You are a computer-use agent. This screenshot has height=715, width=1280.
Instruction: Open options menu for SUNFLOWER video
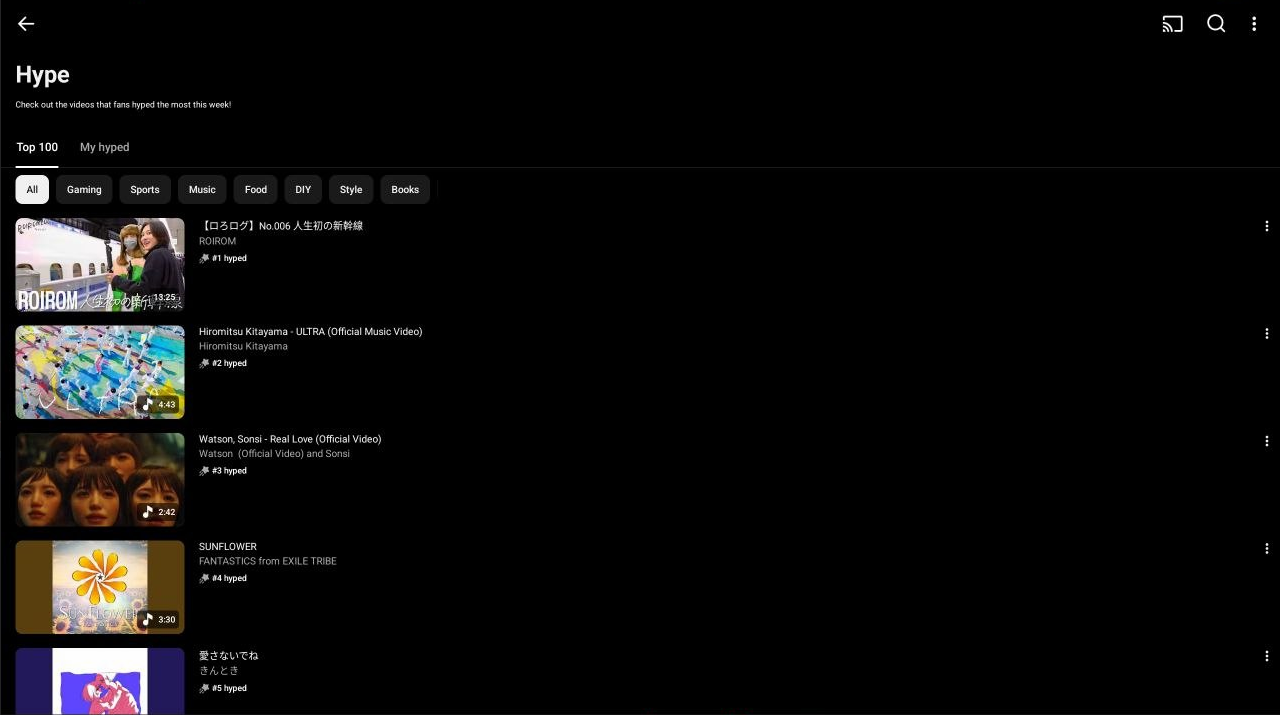click(1267, 549)
